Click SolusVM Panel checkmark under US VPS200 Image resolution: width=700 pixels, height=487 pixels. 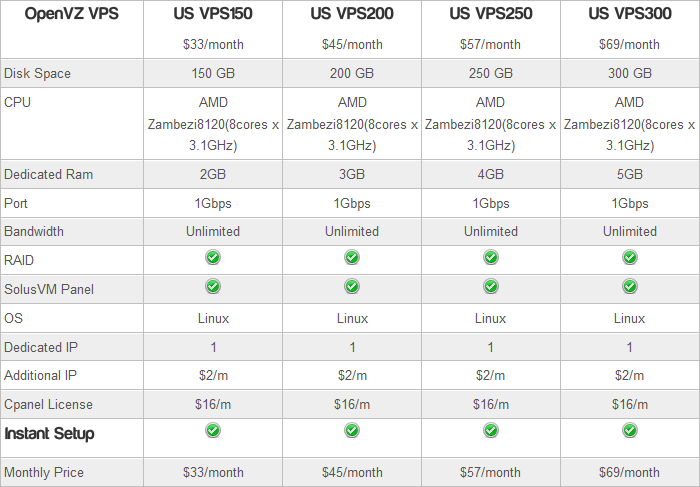pos(352,287)
